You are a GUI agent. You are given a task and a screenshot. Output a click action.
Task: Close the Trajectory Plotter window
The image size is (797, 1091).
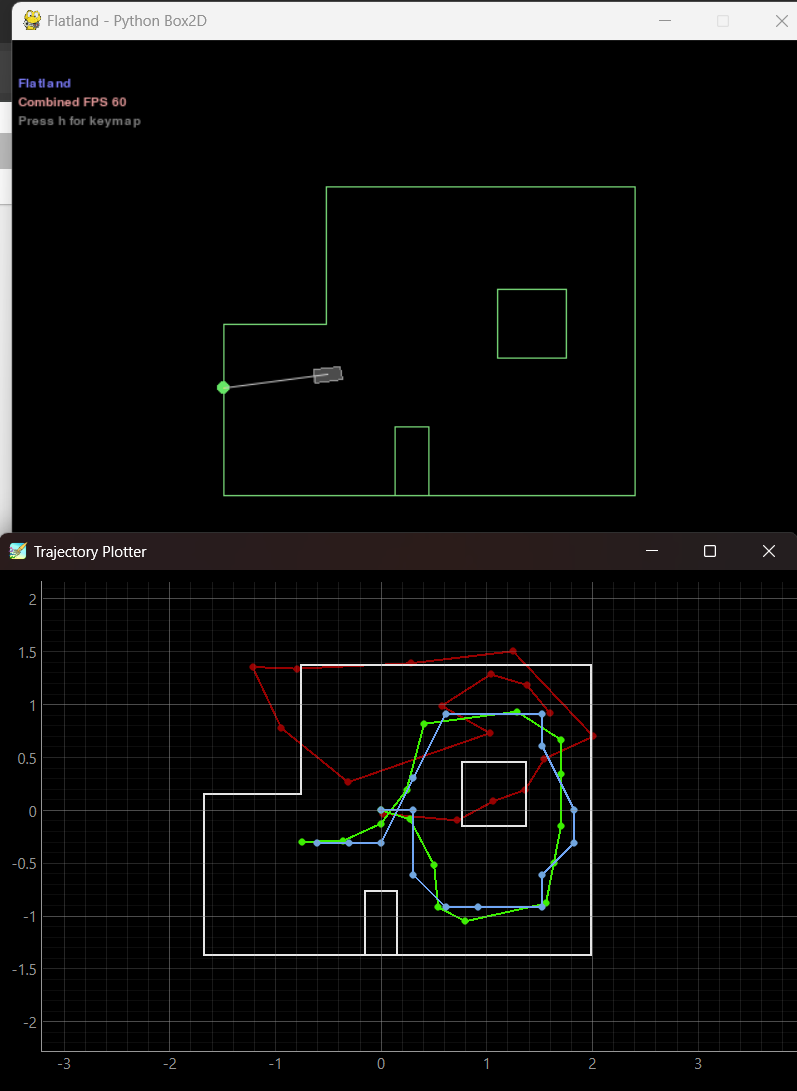tap(768, 551)
